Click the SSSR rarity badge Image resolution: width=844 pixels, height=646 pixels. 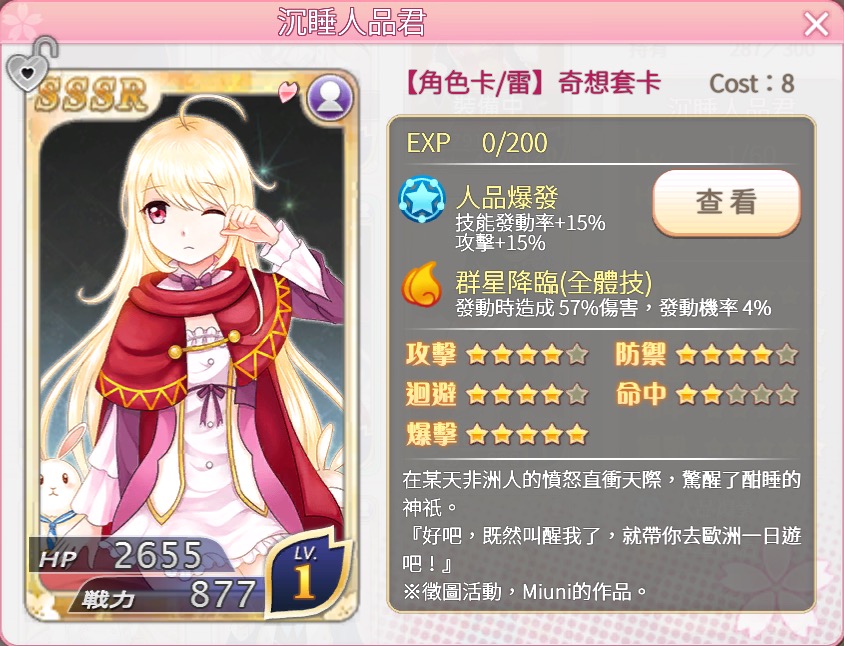(92, 95)
